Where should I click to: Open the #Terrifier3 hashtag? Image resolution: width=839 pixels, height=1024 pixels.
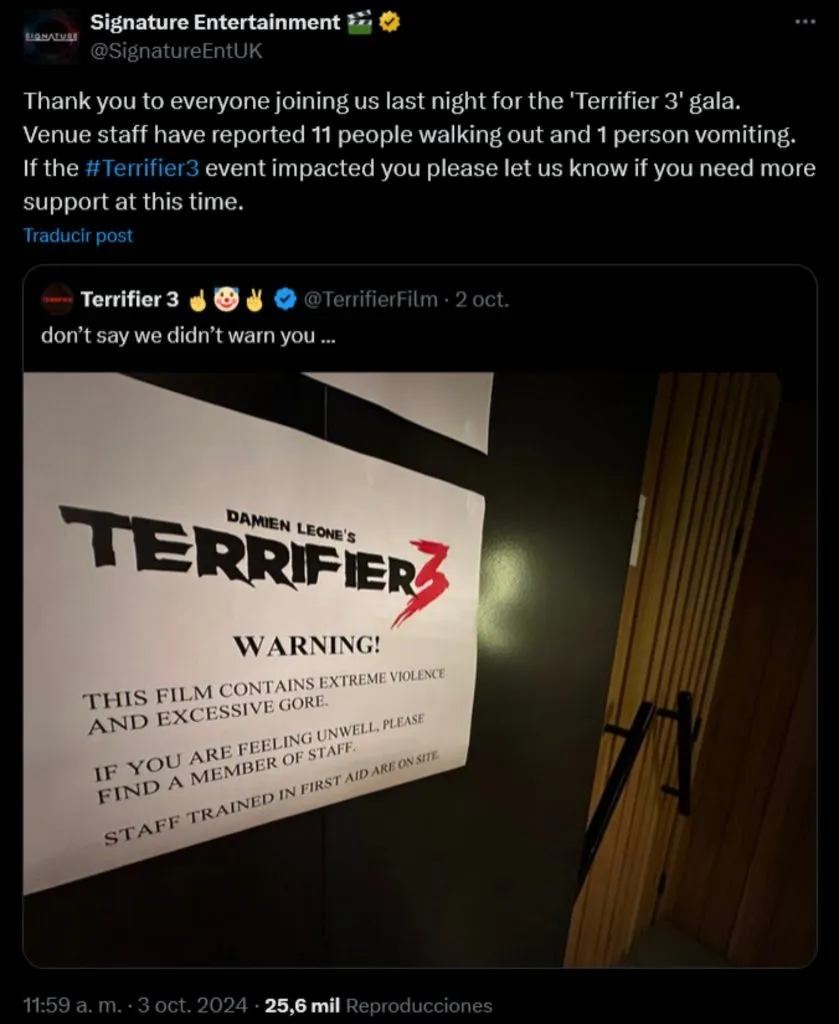(142, 168)
